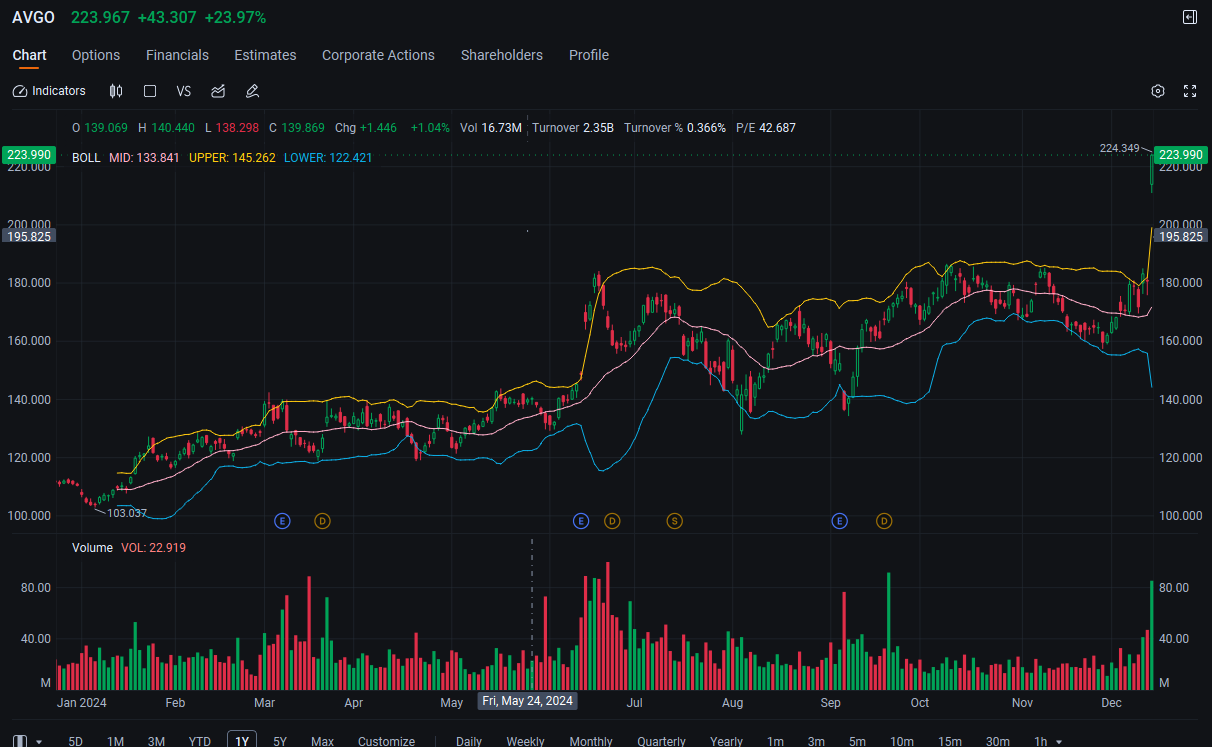Click the area chart overlay icon
The width and height of the screenshot is (1212, 747).
[x=218, y=91]
